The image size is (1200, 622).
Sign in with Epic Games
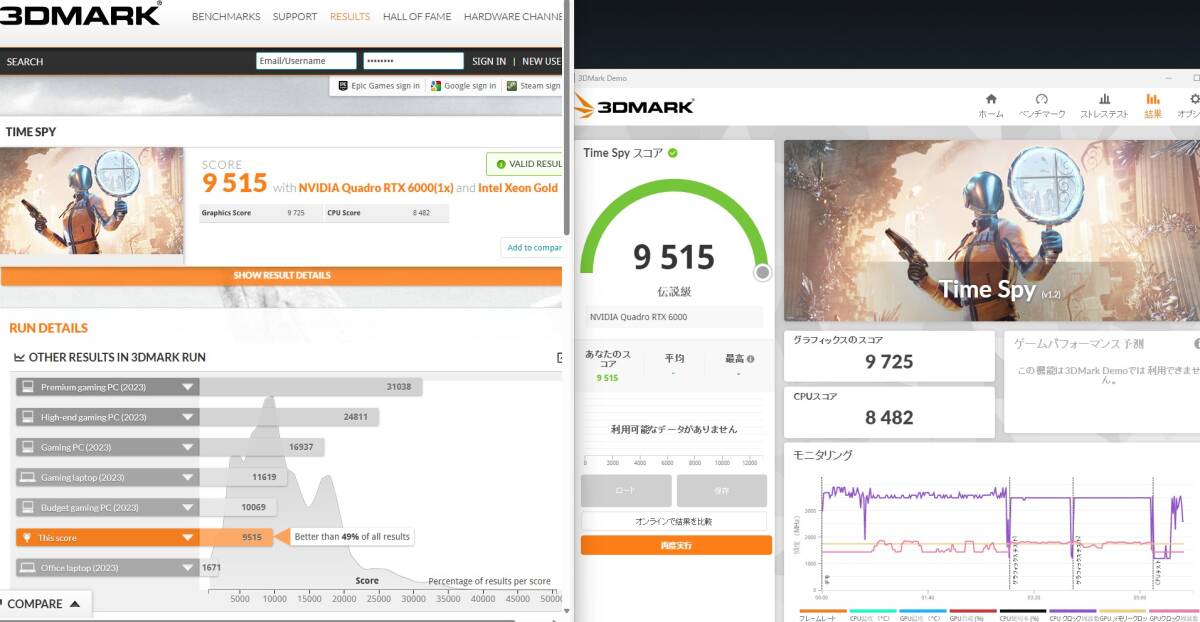tap(379, 86)
